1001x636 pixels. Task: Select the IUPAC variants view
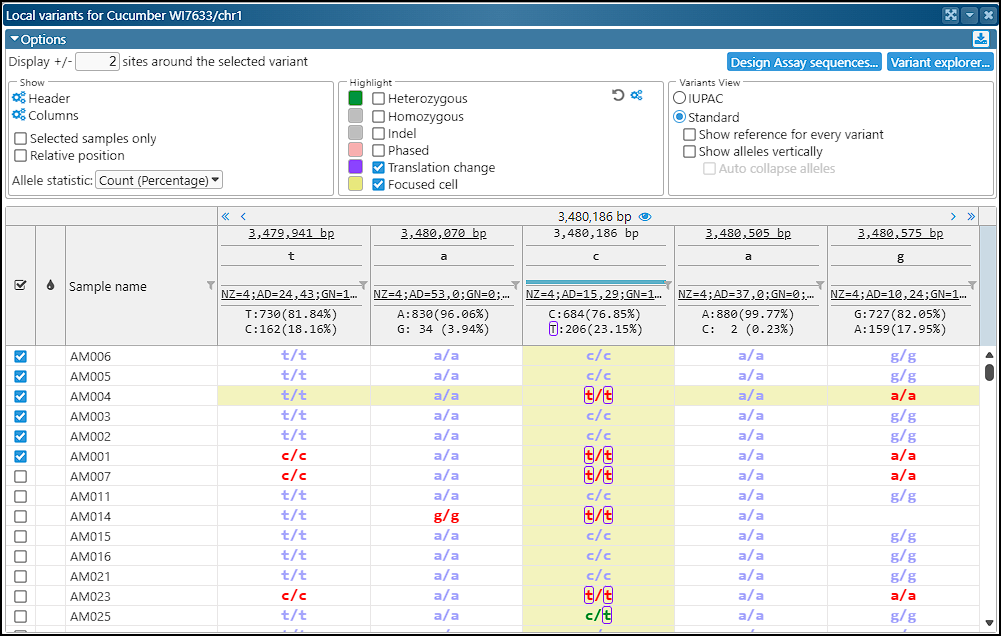tap(680, 99)
